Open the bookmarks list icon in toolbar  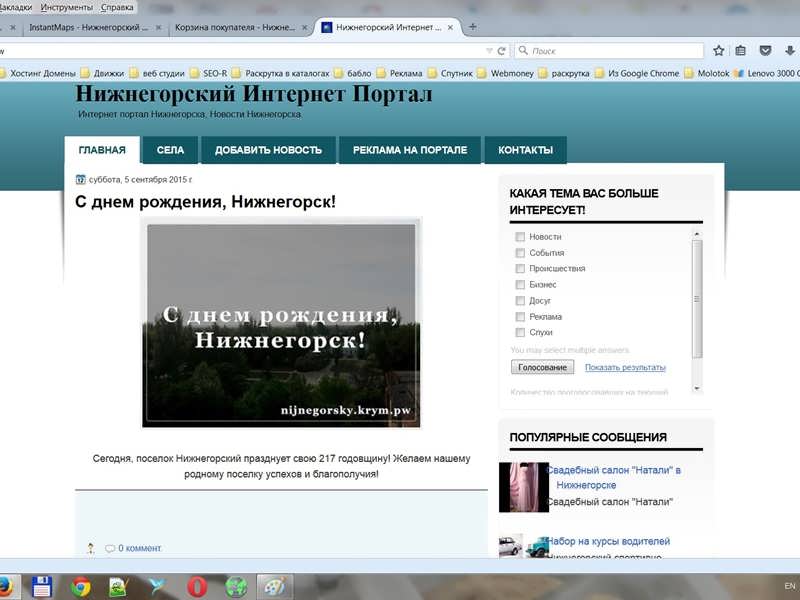point(741,51)
